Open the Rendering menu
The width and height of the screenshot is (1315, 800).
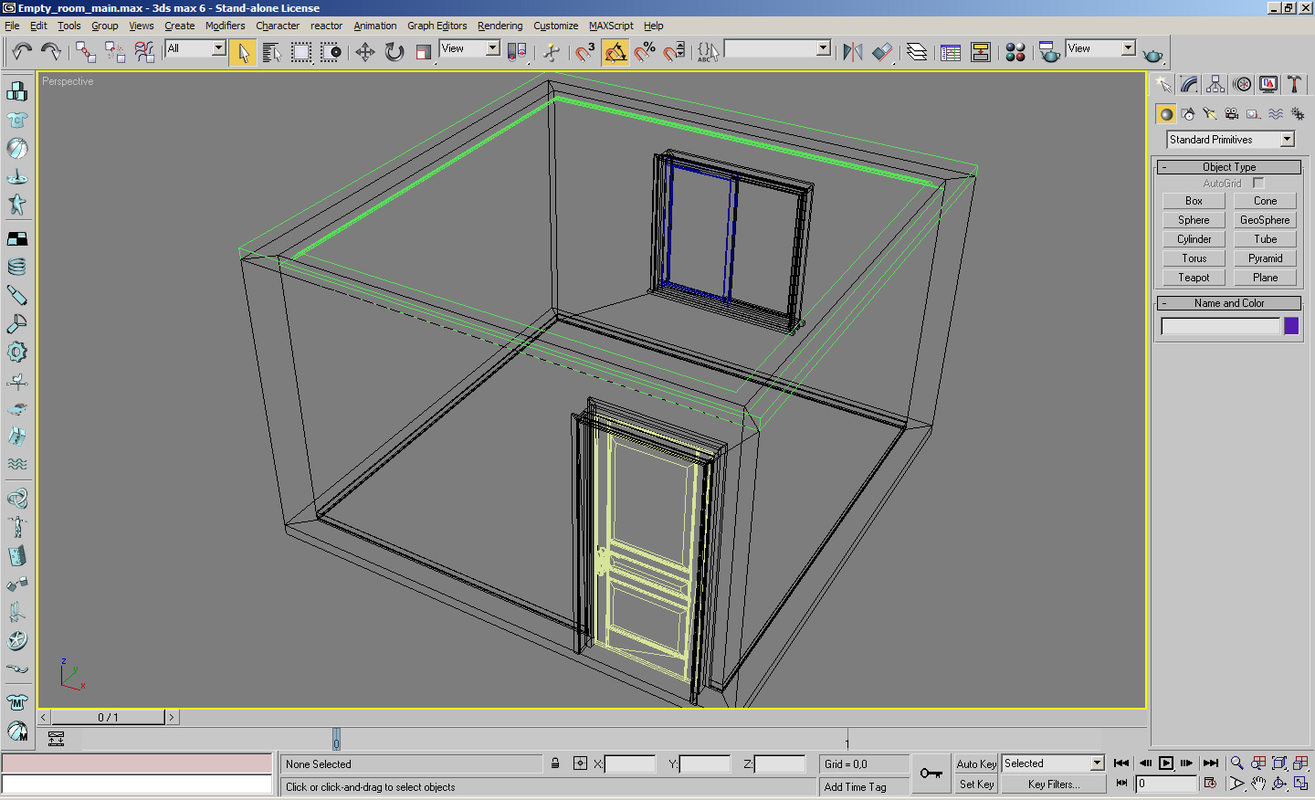point(500,26)
